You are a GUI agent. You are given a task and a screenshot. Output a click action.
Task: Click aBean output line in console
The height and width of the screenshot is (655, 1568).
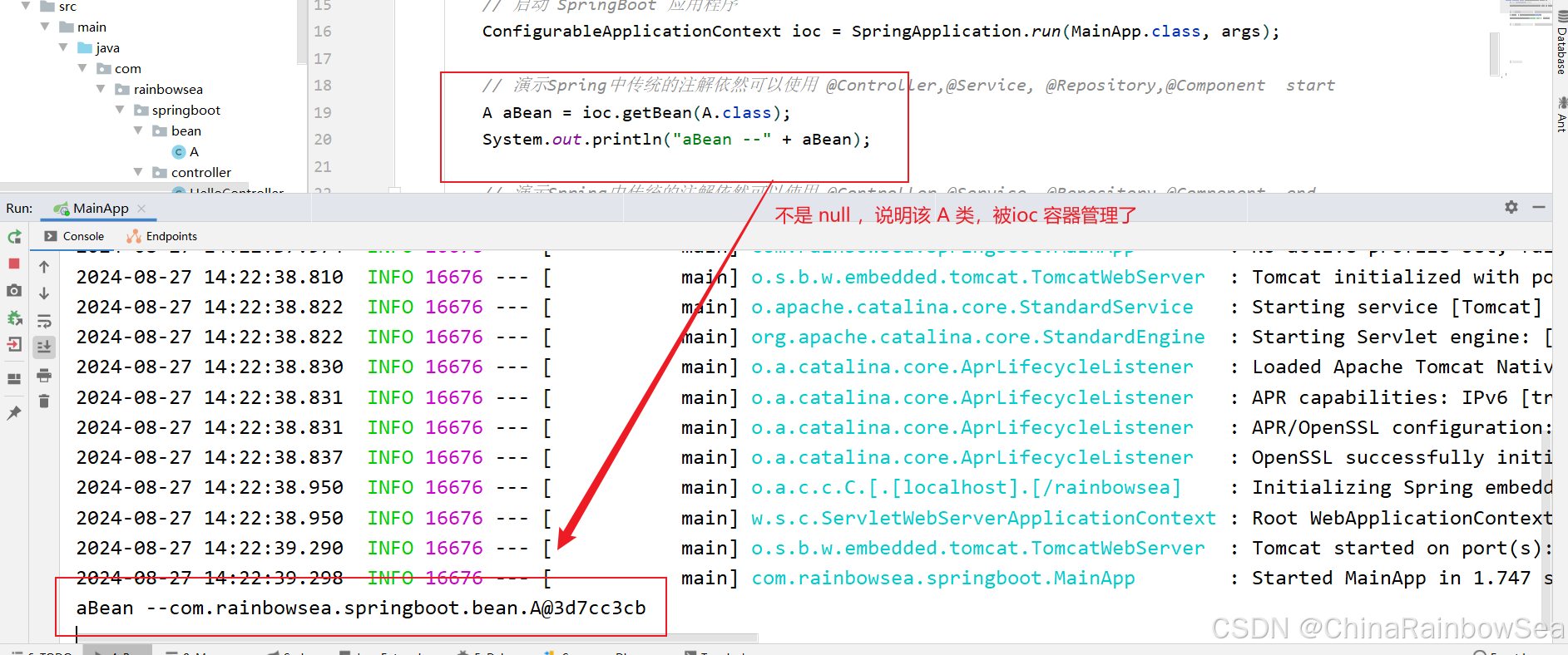click(361, 608)
